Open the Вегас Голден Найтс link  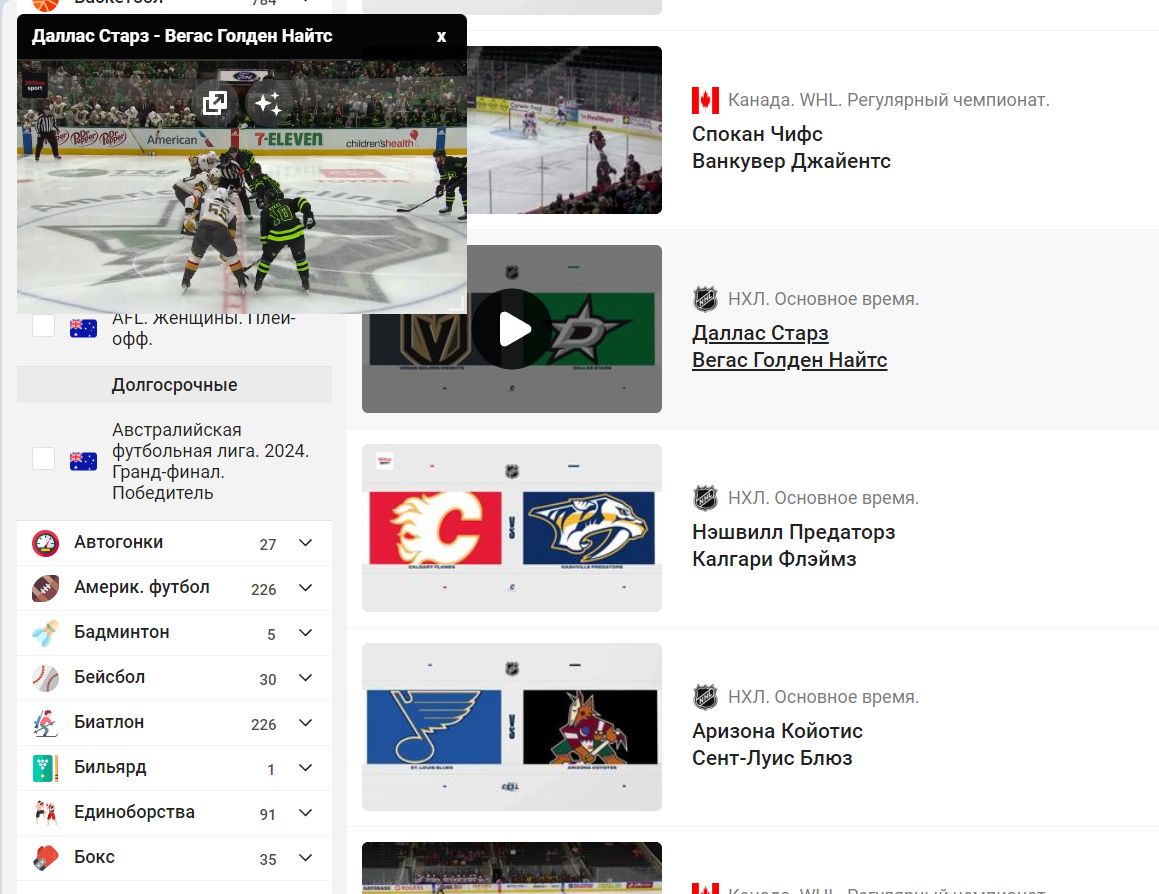pyautogui.click(x=789, y=360)
